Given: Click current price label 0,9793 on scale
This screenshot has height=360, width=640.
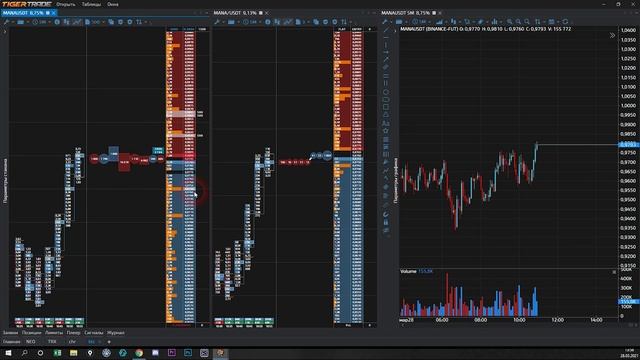Looking at the screenshot, I should tap(629, 144).
